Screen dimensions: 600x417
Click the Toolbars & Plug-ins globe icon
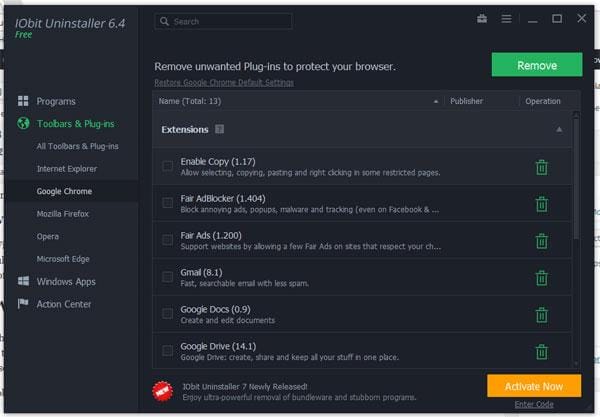pos(23,123)
